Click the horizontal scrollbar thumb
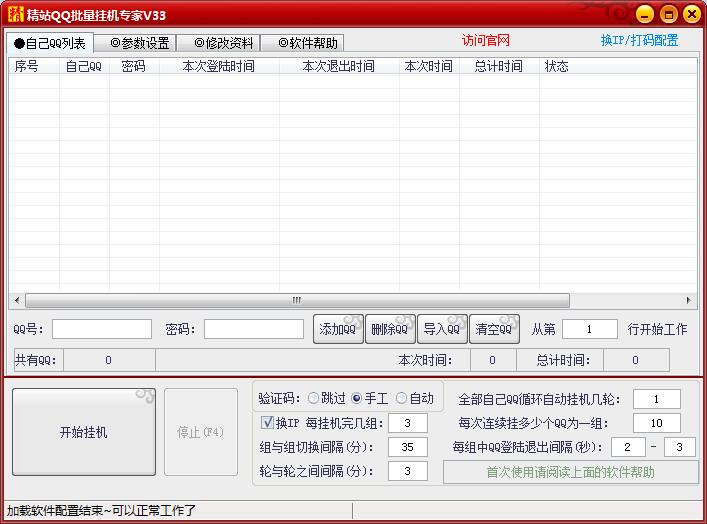This screenshot has width=707, height=524. 297,300
